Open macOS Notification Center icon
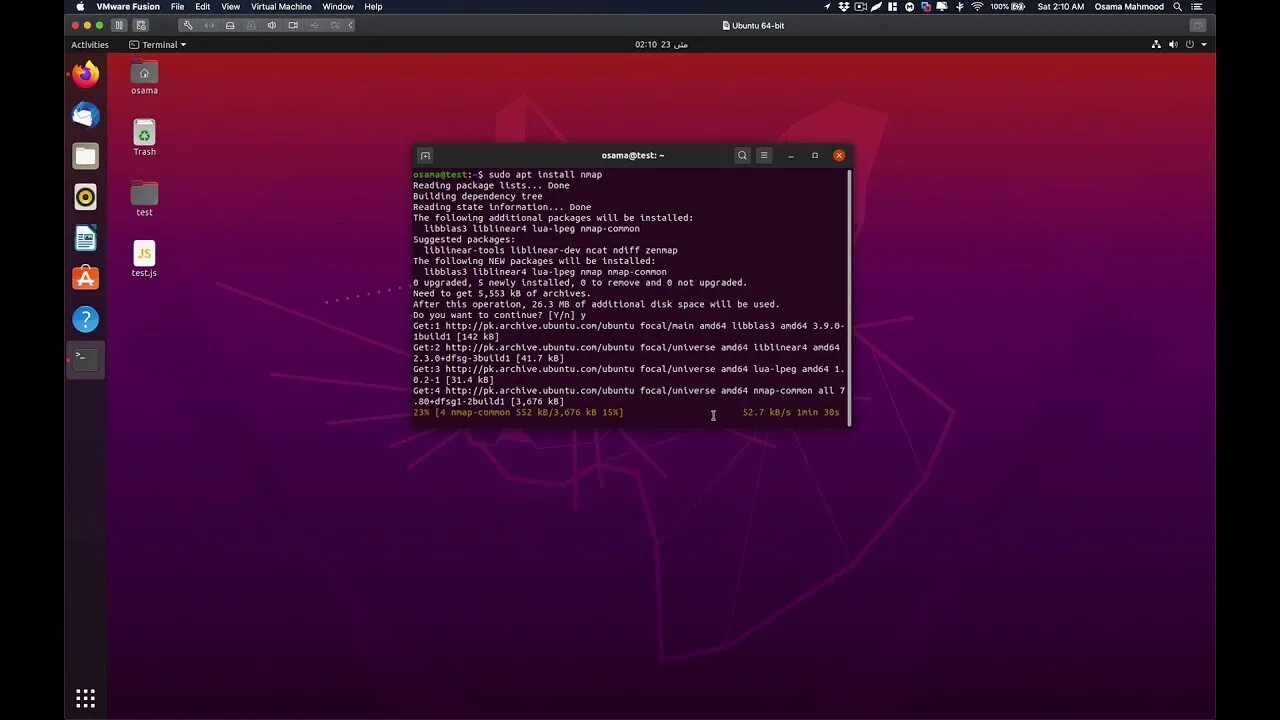Viewport: 1280px width, 720px height. [1196, 7]
